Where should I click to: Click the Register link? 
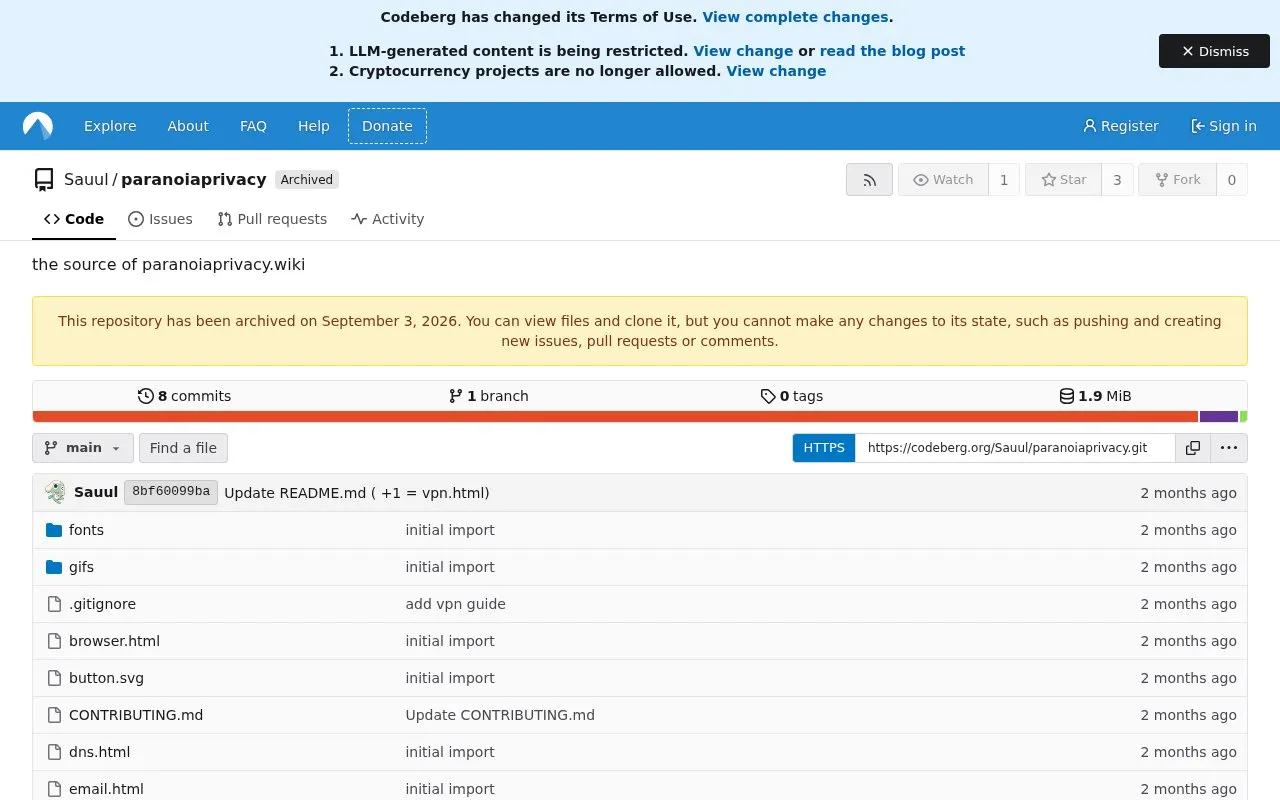coord(1121,126)
